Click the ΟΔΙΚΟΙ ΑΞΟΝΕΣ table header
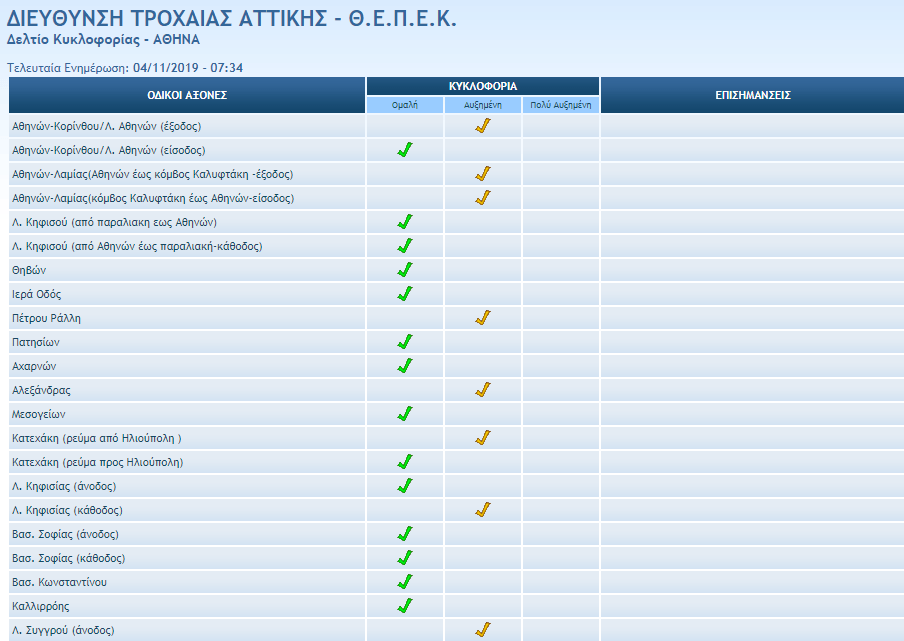This screenshot has height=641, width=904. click(187, 95)
